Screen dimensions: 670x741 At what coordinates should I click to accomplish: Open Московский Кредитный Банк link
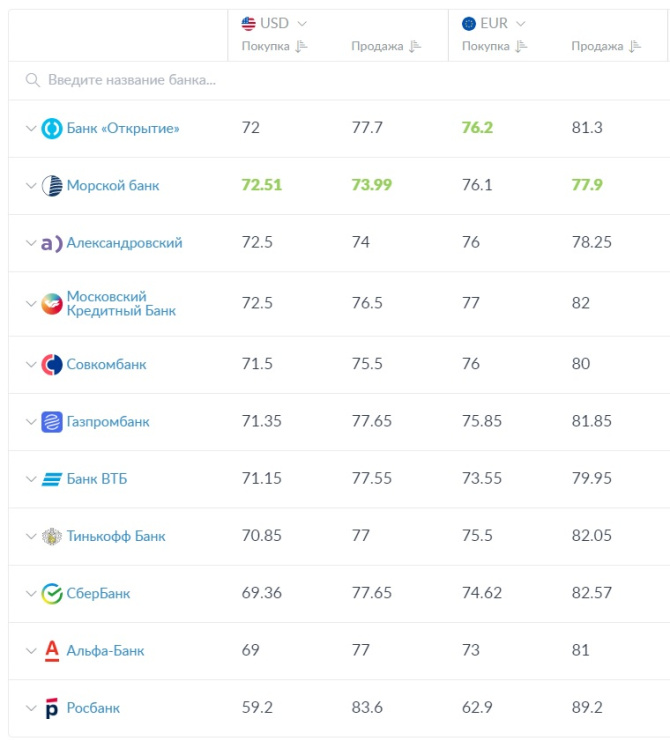click(x=121, y=304)
